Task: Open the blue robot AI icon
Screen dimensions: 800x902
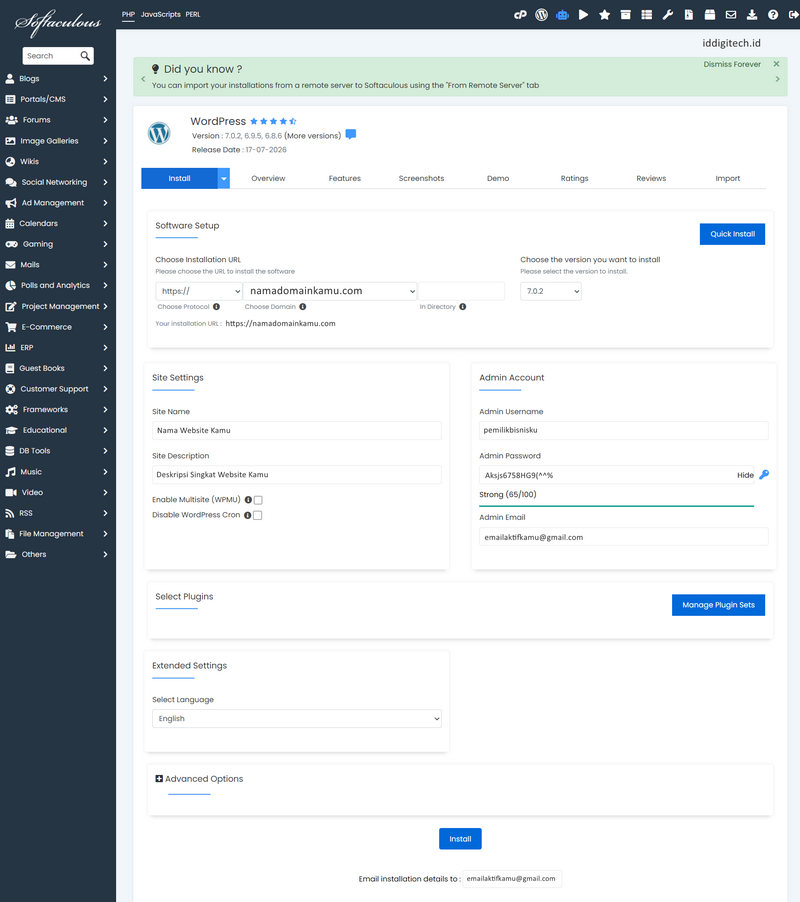Action: point(562,15)
